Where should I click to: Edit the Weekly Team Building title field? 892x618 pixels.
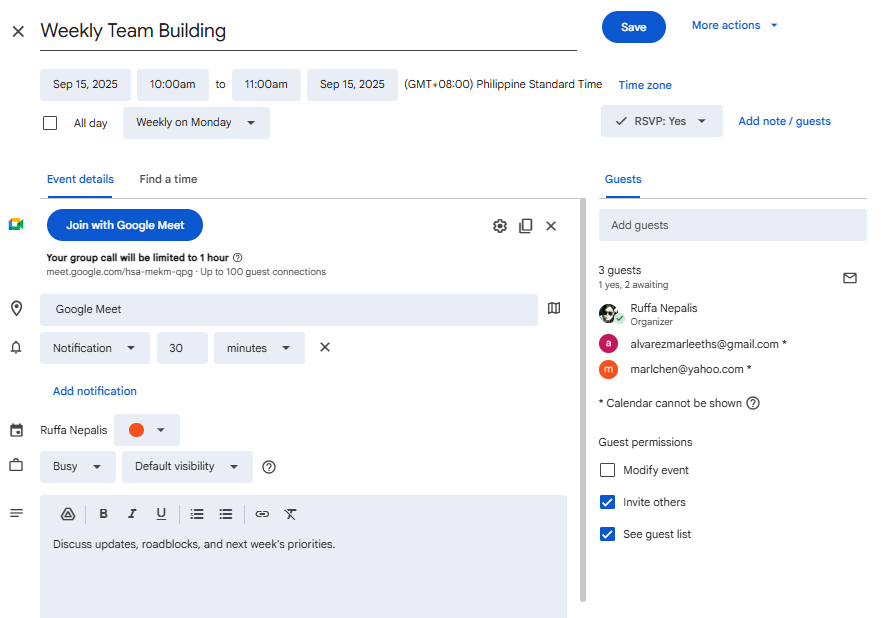(308, 31)
